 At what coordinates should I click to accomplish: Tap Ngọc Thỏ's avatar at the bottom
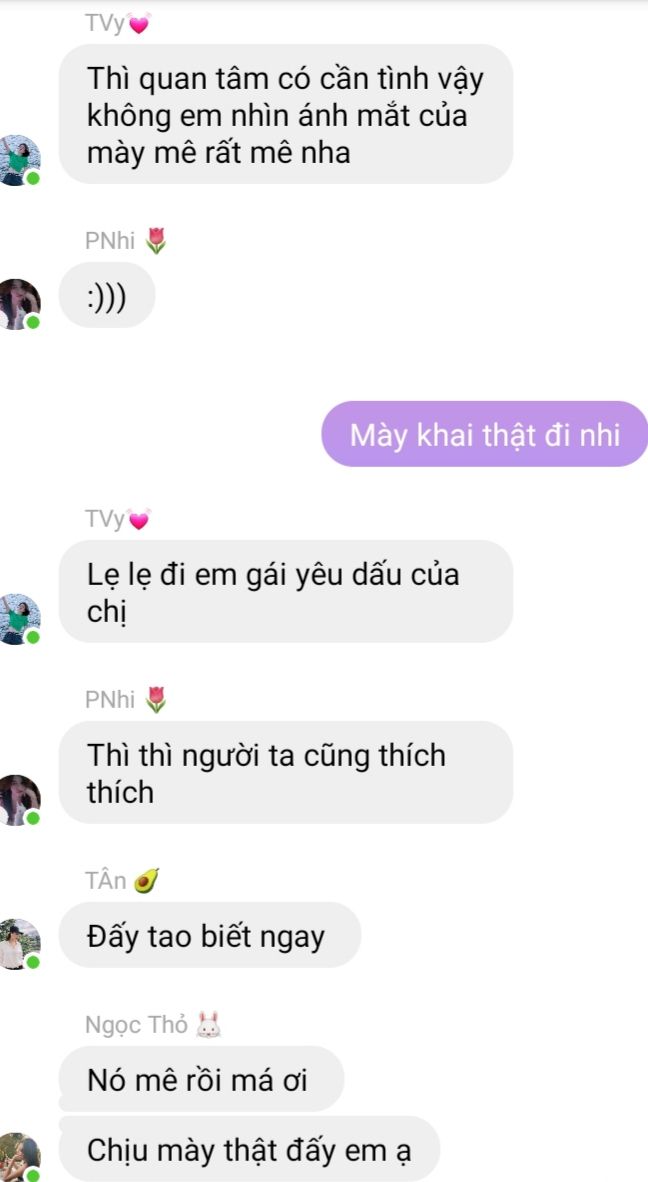click(x=19, y=1157)
